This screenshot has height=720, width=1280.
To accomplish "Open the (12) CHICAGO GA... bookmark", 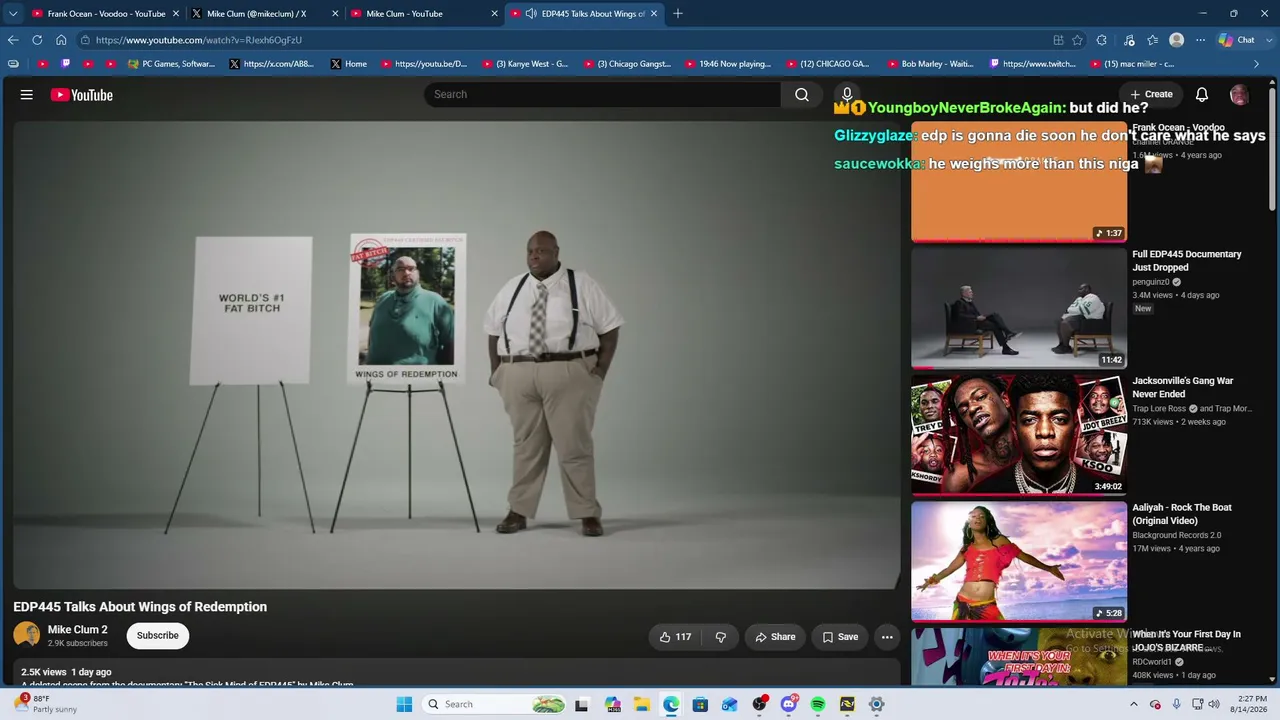I will point(827,64).
